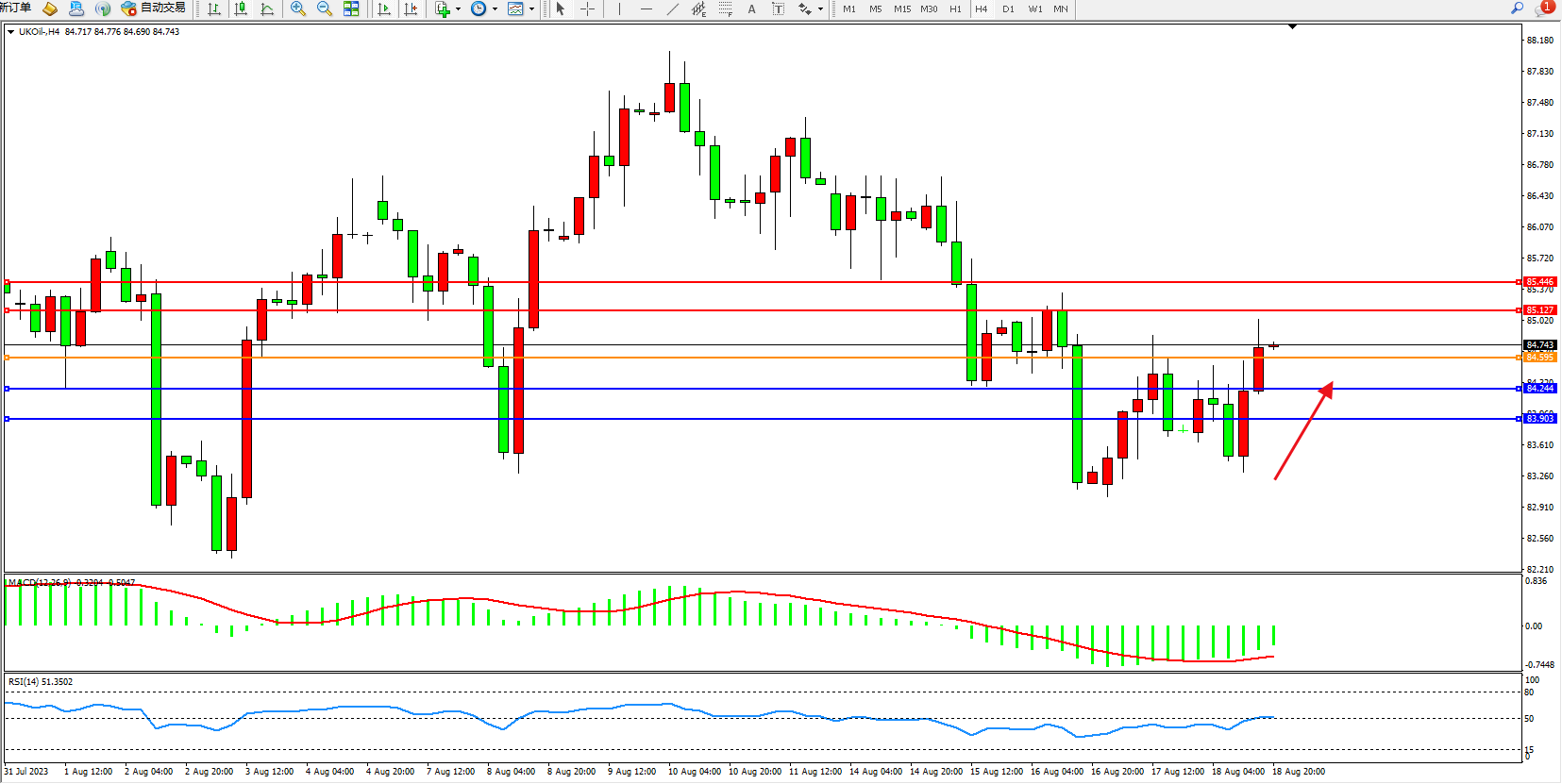Select the crosshair tool

point(587,8)
